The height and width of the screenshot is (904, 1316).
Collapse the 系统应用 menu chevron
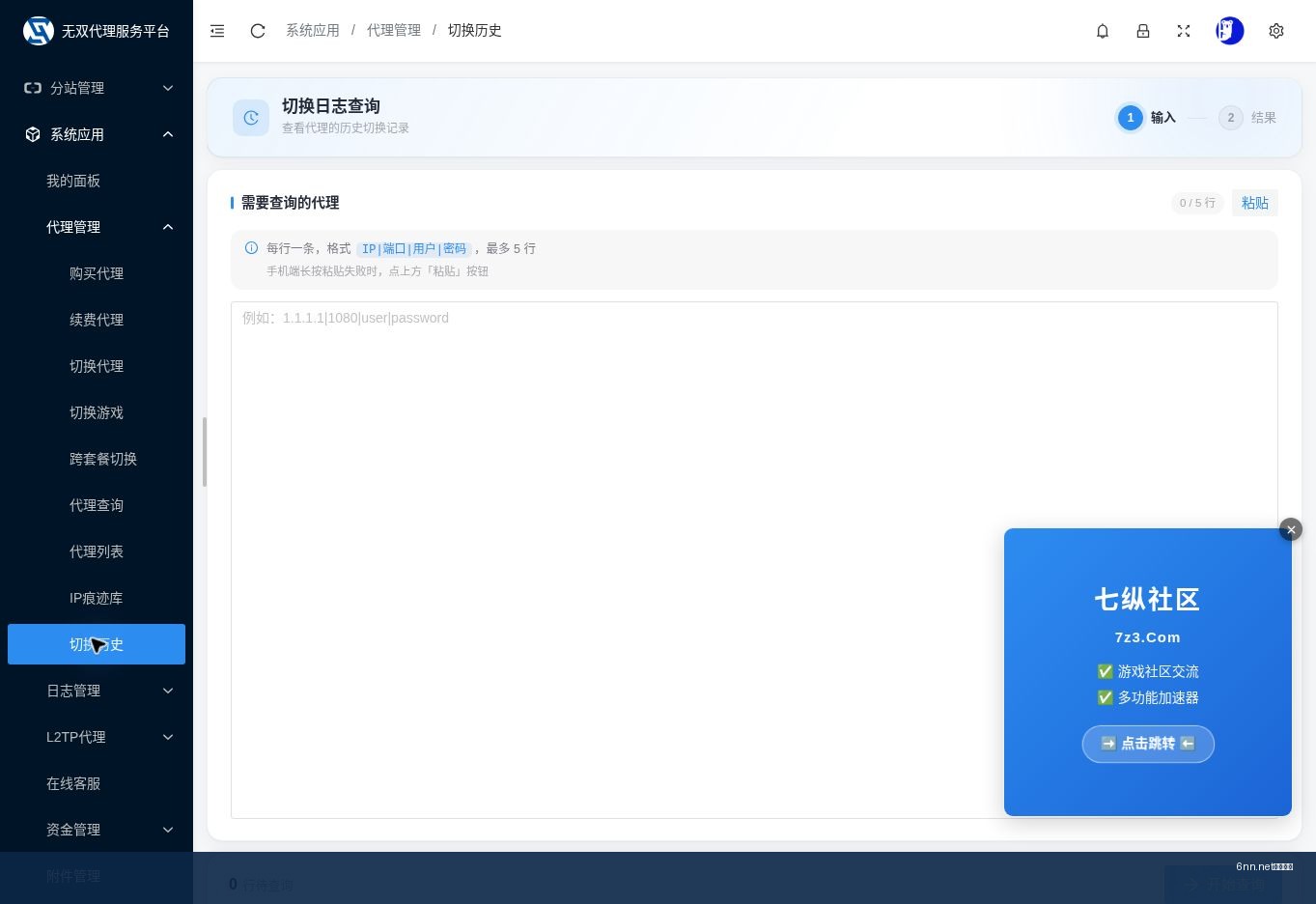pyautogui.click(x=168, y=134)
